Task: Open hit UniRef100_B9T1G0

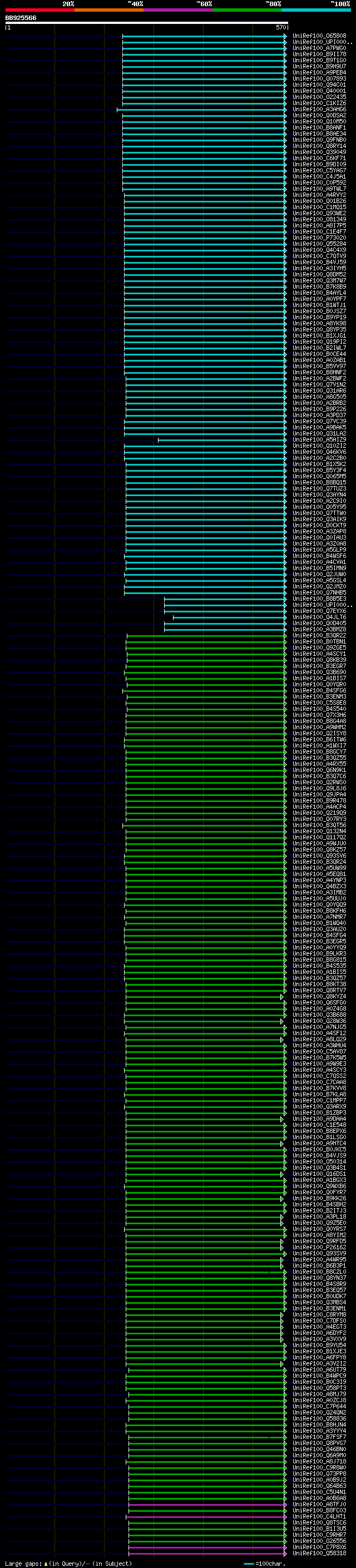Action: (x=319, y=60)
